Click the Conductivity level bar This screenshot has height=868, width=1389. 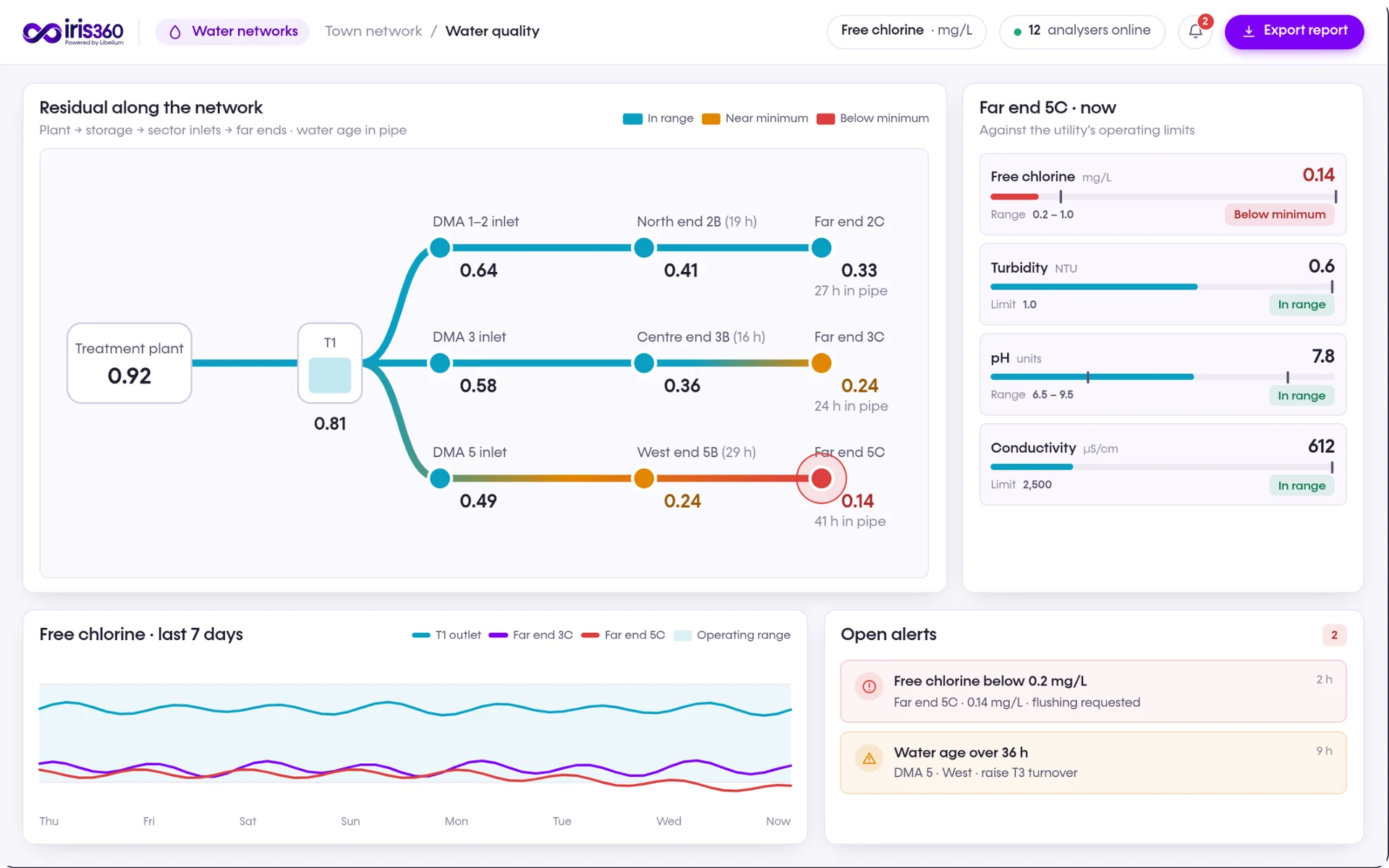tap(1163, 467)
